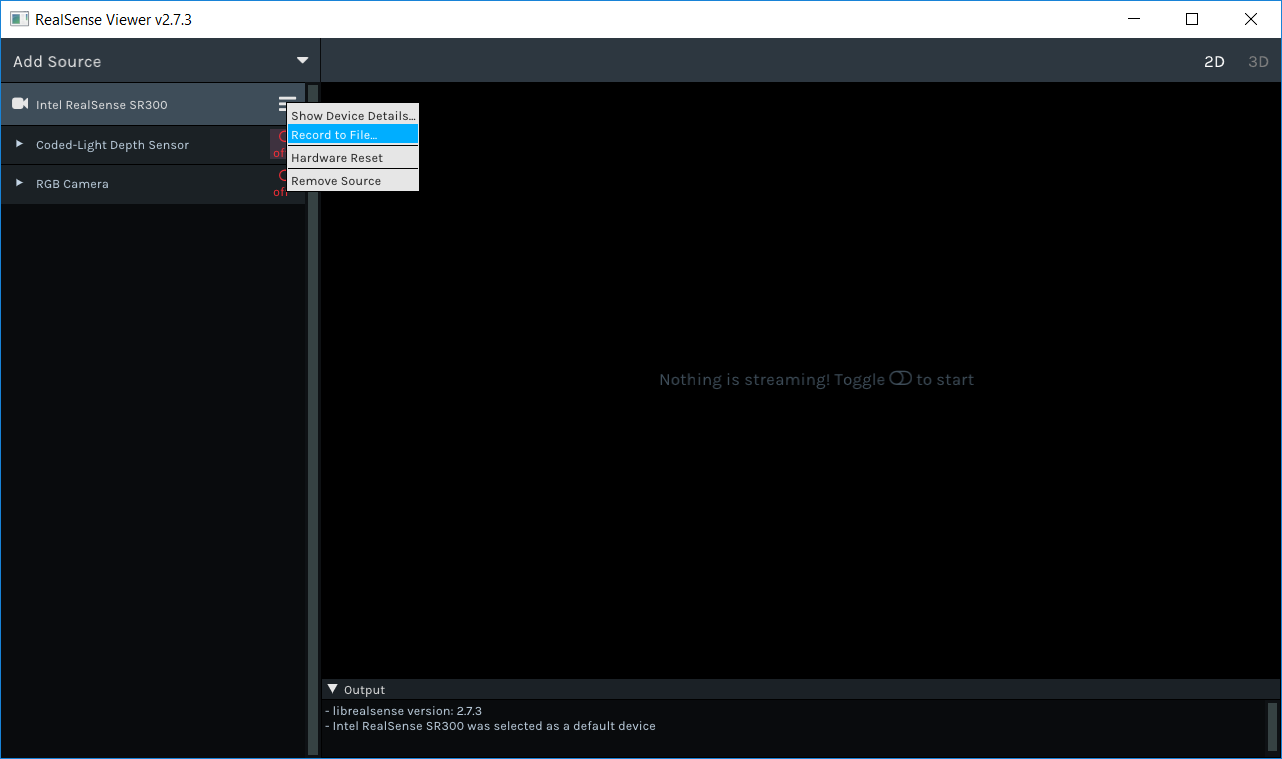This screenshot has width=1282, height=759.
Task: Open the Add Source dropdown arrow
Action: point(302,61)
